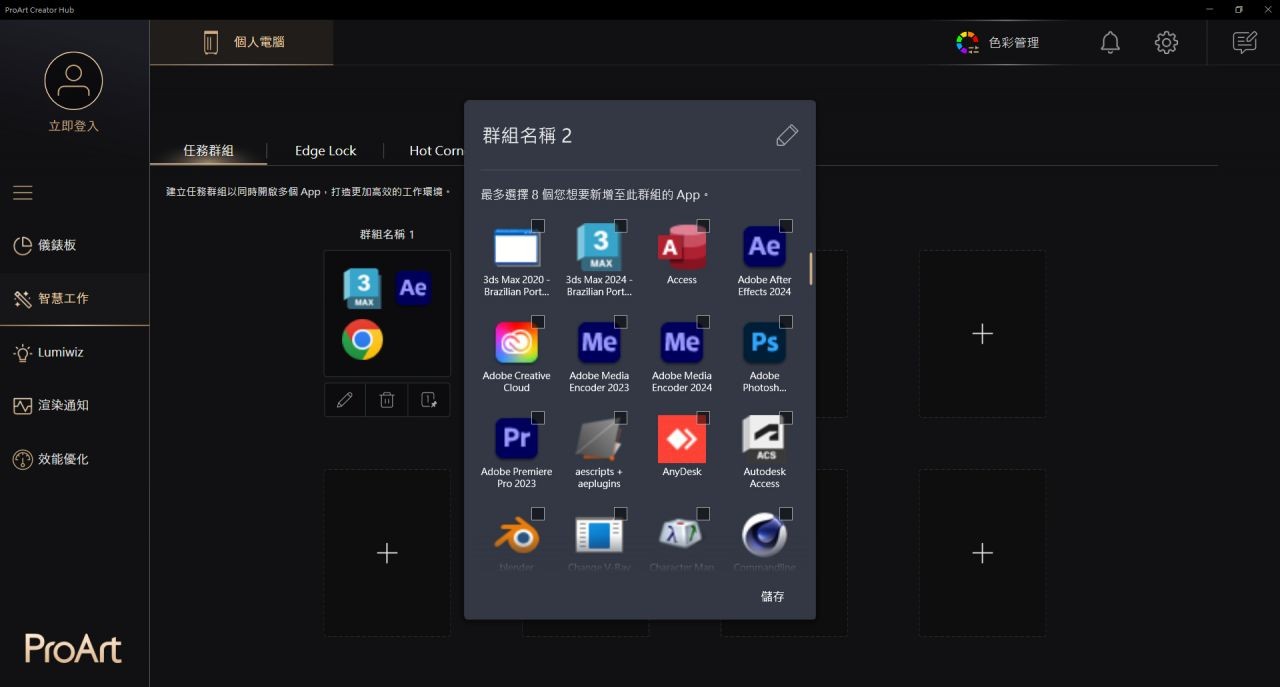Image resolution: width=1280 pixels, height=687 pixels.
Task: Click the app list vertical scrollbar
Action: point(811,268)
